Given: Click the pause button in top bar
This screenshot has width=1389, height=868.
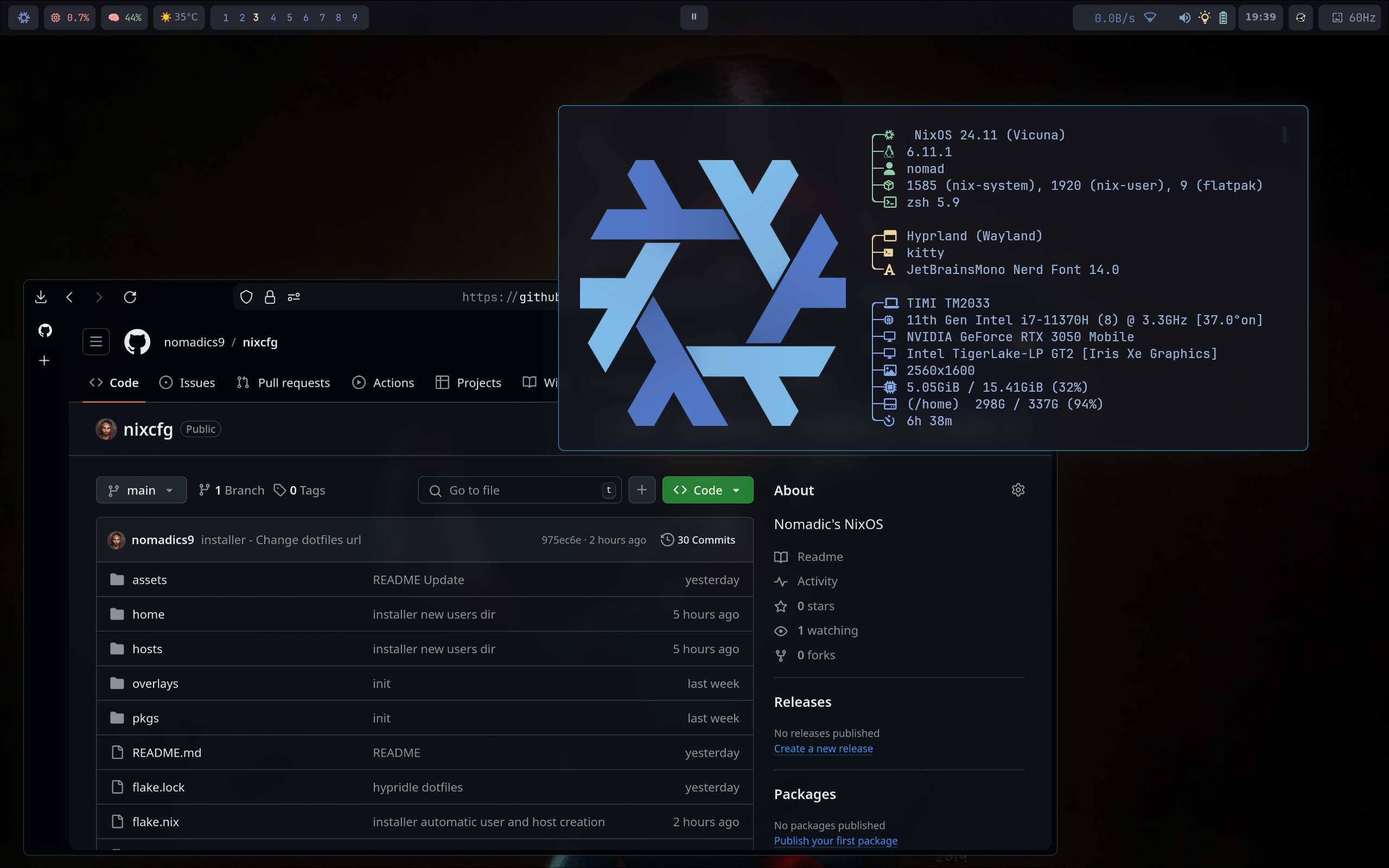Looking at the screenshot, I should pyautogui.click(x=694, y=17).
